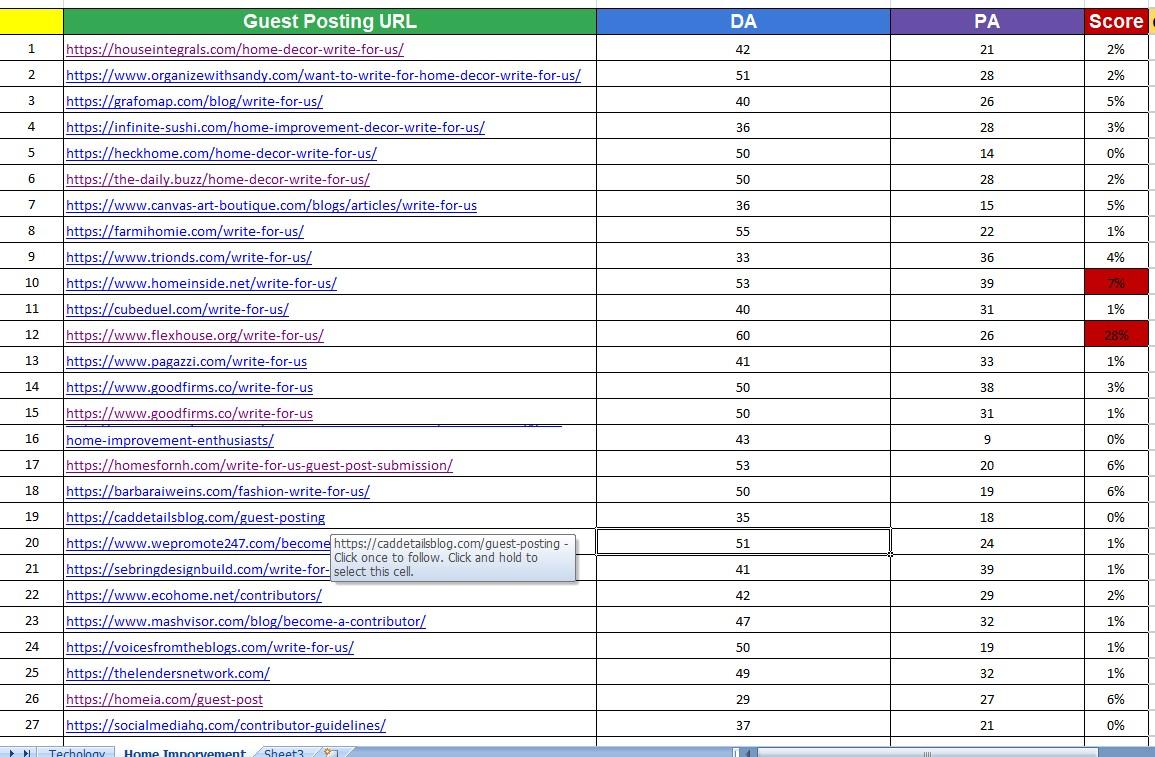Open the caddetailsblog.com guest-posting link
The height and width of the screenshot is (757, 1155).
tap(195, 517)
